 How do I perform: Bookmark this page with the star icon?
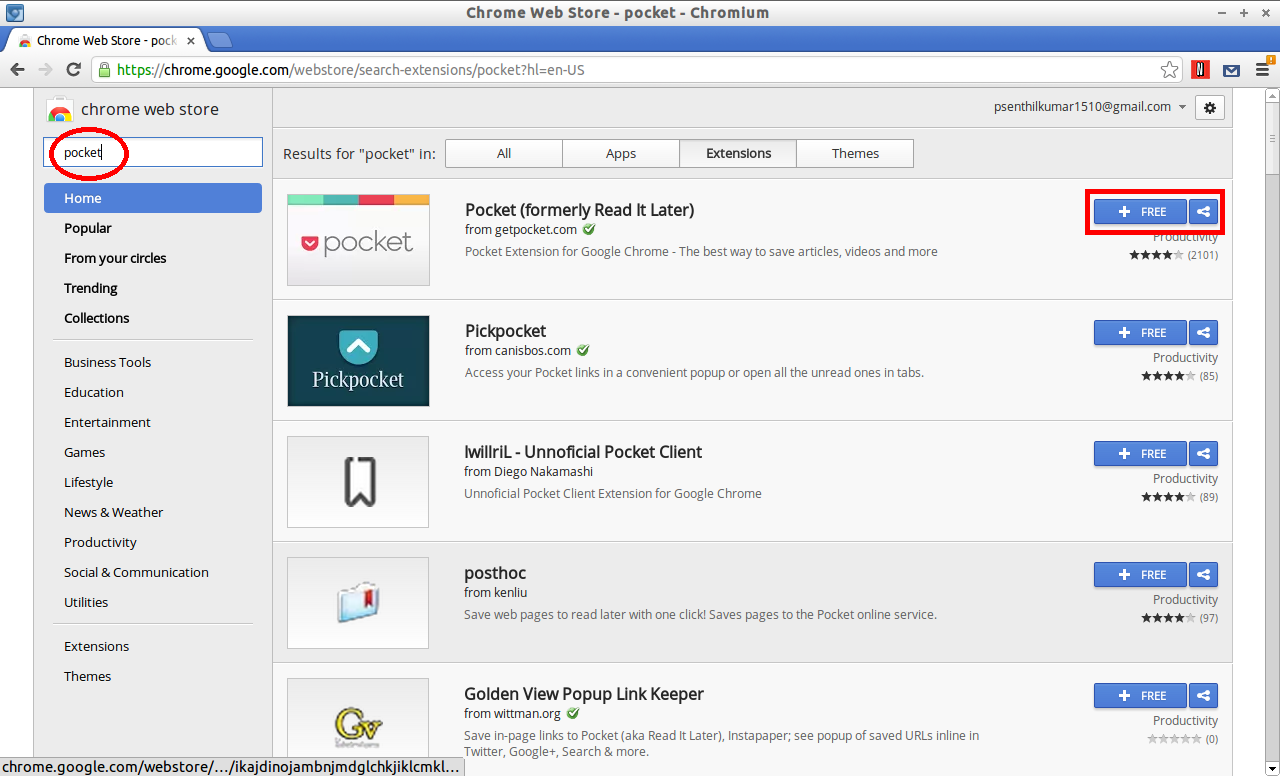pyautogui.click(x=1169, y=70)
